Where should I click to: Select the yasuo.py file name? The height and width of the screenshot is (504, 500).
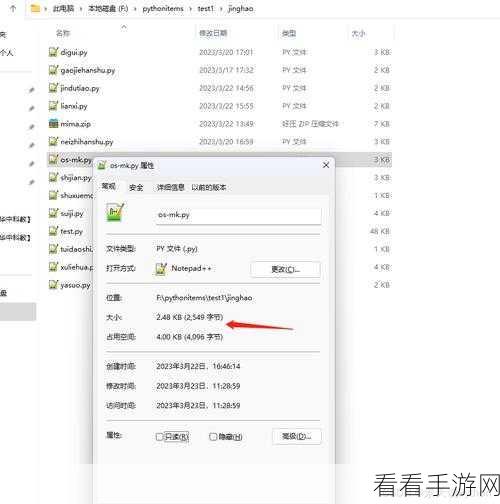point(75,285)
